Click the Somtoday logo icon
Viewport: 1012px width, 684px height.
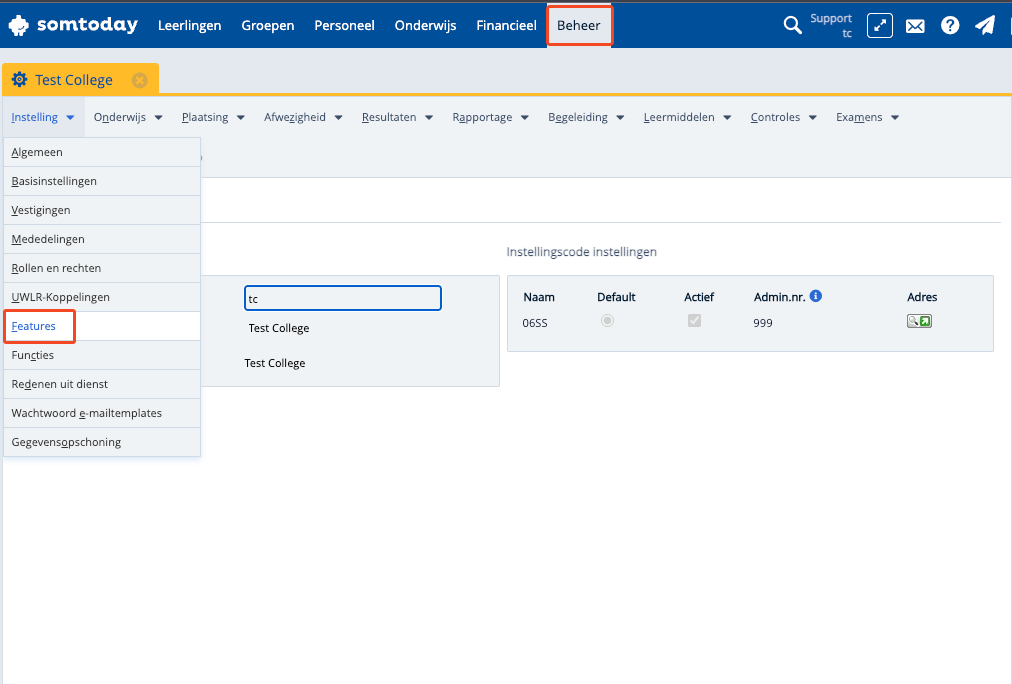pyautogui.click(x=18, y=25)
